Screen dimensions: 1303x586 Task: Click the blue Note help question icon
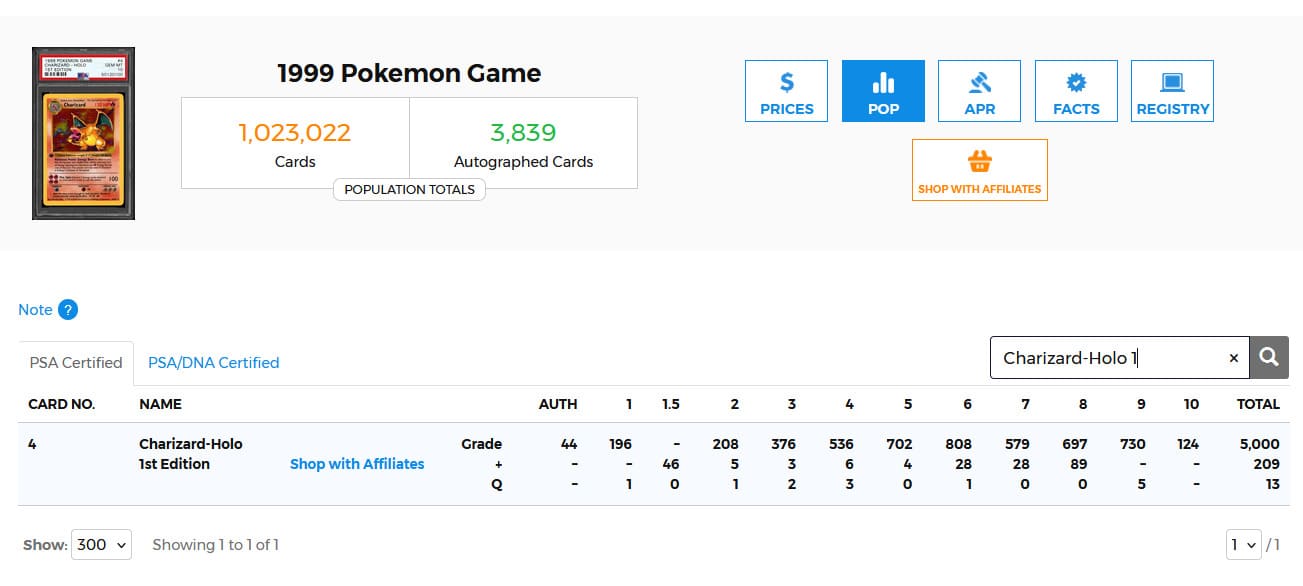tap(67, 310)
